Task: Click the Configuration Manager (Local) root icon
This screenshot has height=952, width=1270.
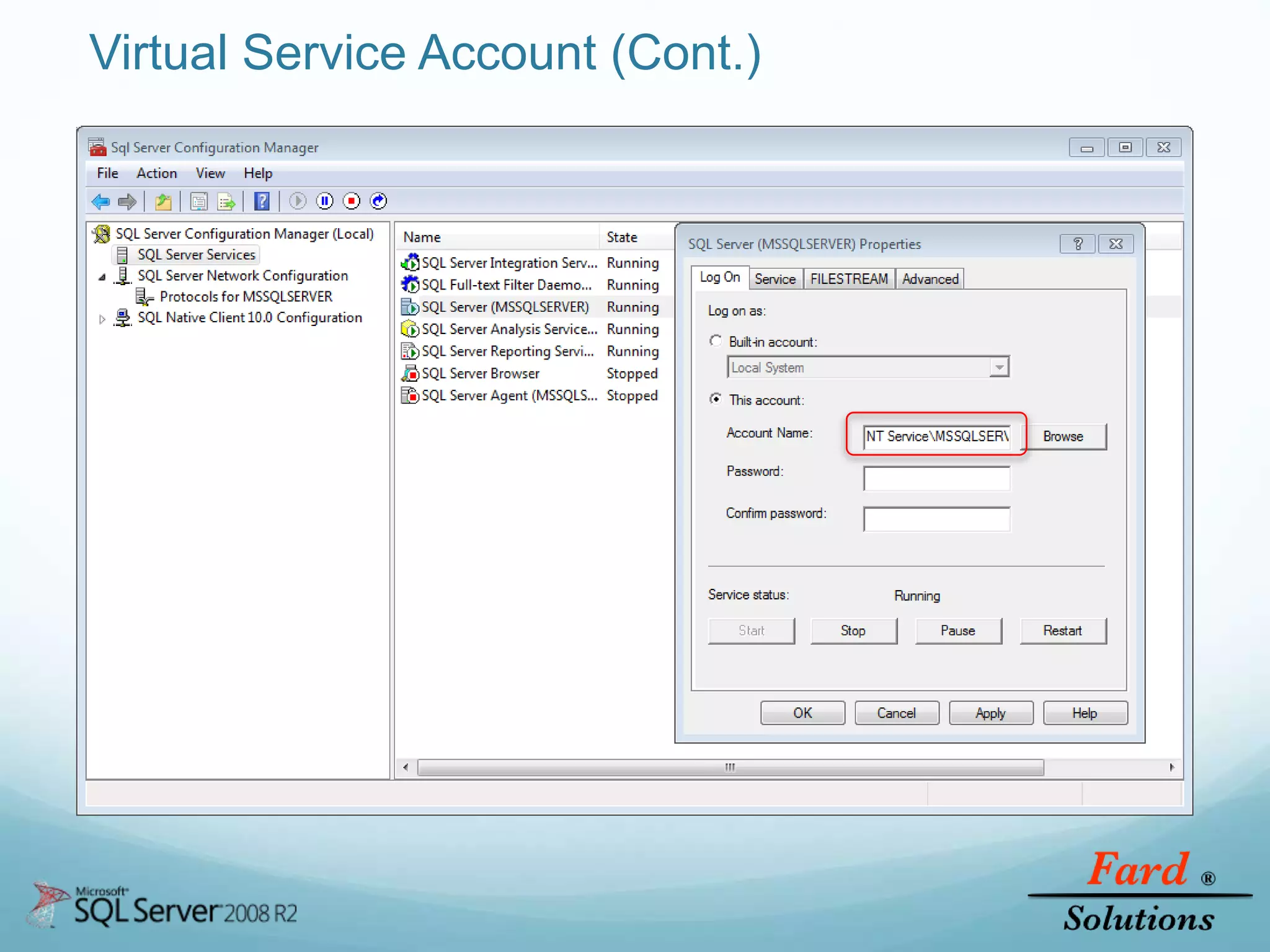Action: (102, 234)
